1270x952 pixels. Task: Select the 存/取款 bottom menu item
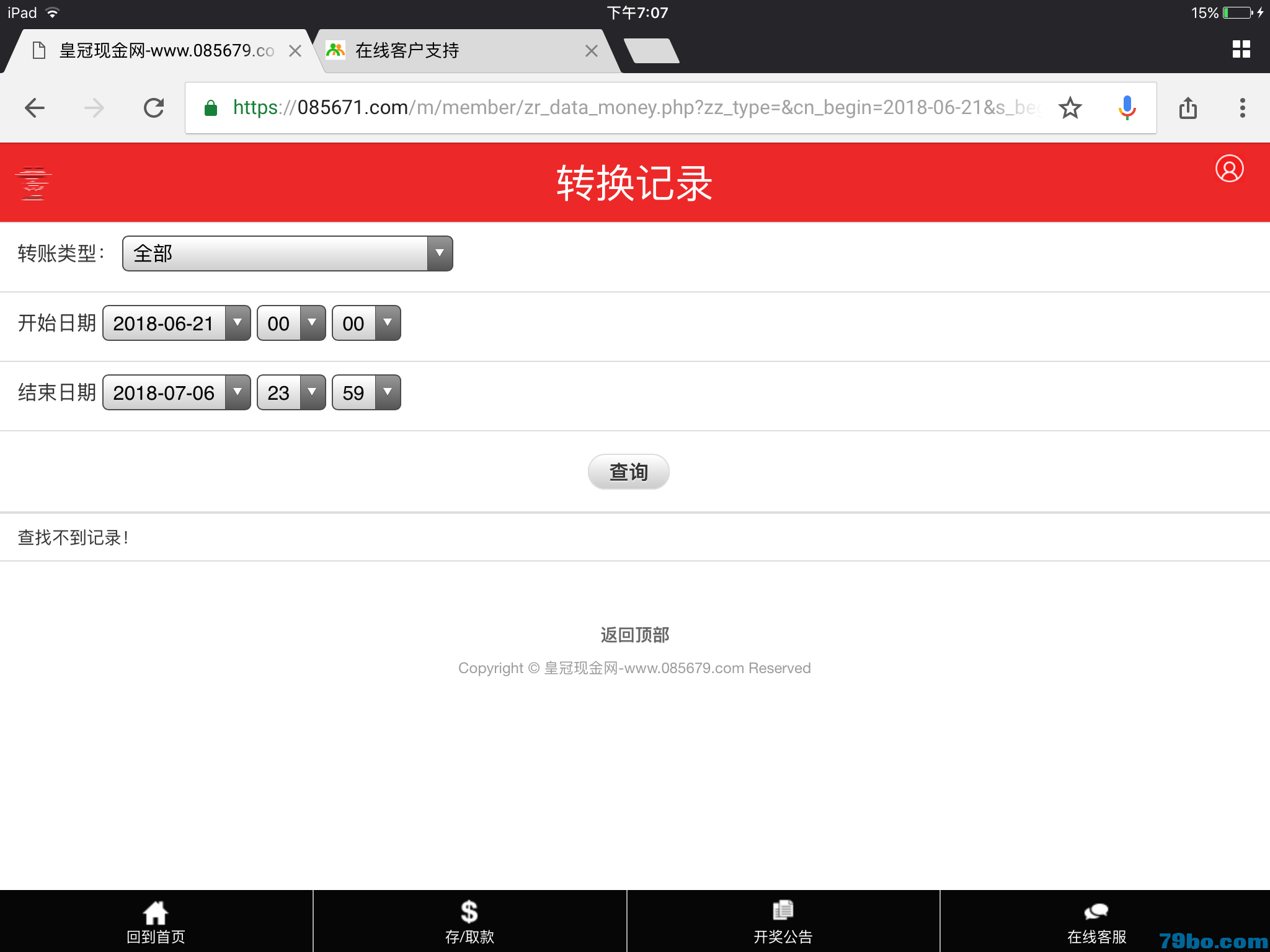click(x=469, y=922)
